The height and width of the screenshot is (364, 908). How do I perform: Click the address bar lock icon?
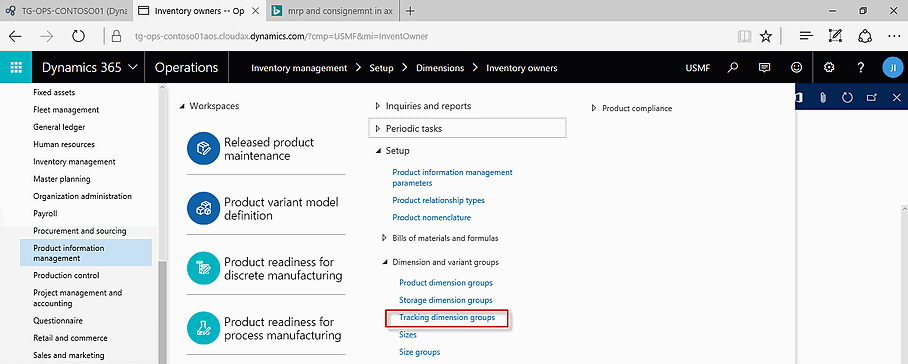click(116, 36)
